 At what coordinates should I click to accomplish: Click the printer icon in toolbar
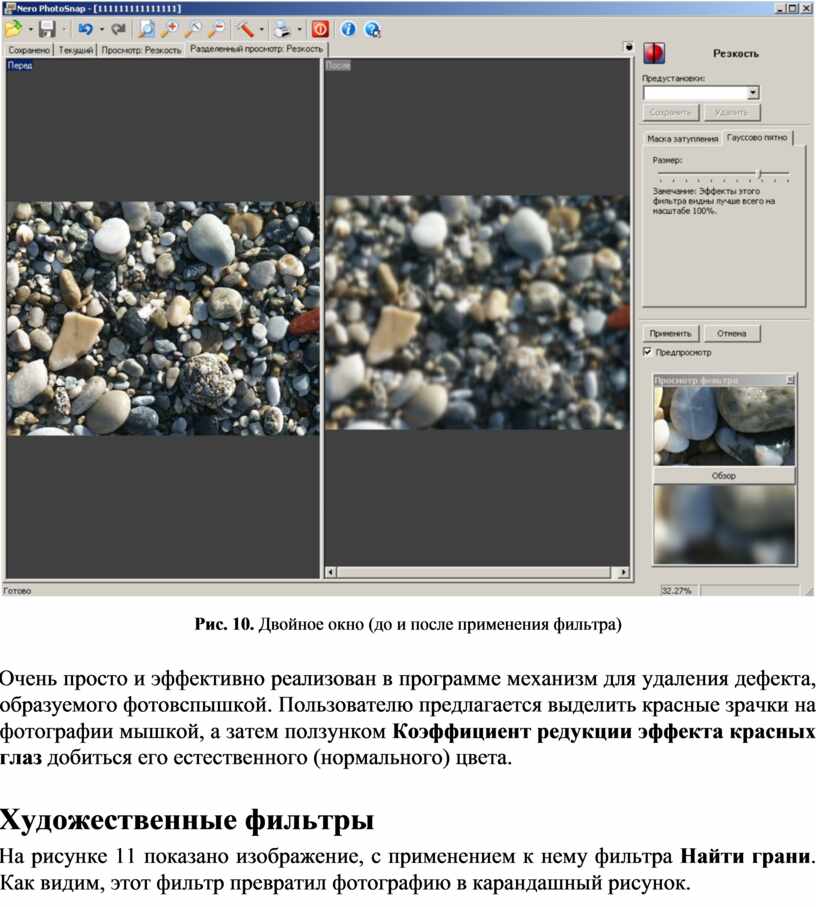283,29
